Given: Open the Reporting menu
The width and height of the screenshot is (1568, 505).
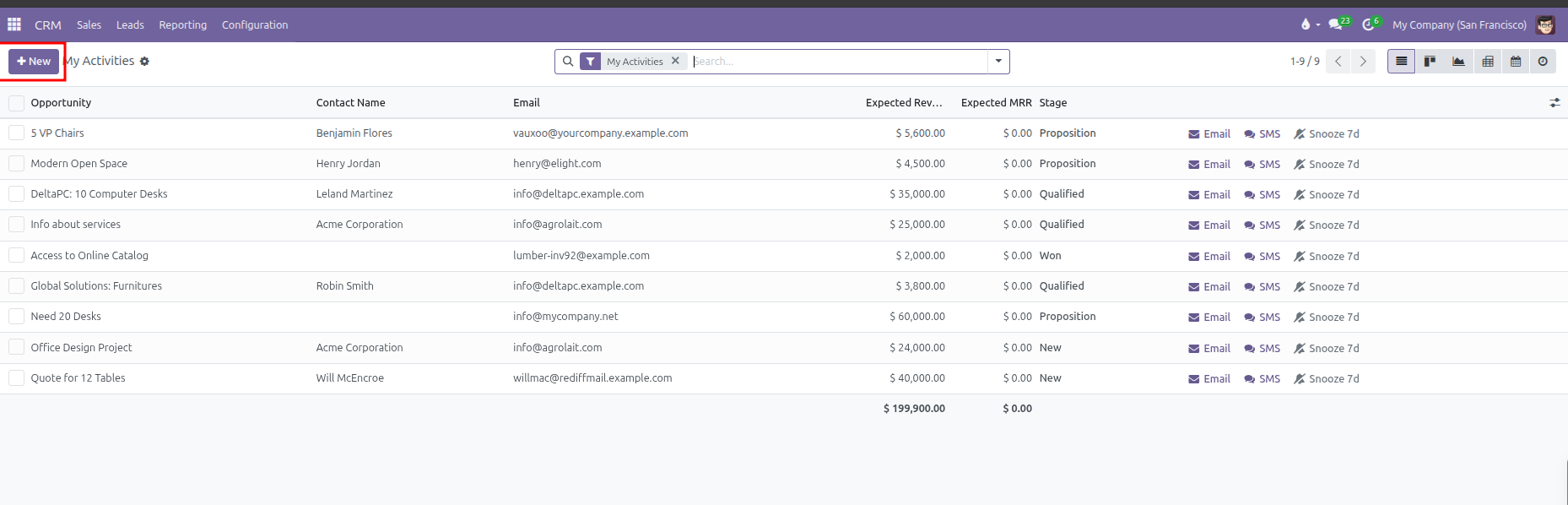Looking at the screenshot, I should 182,25.
